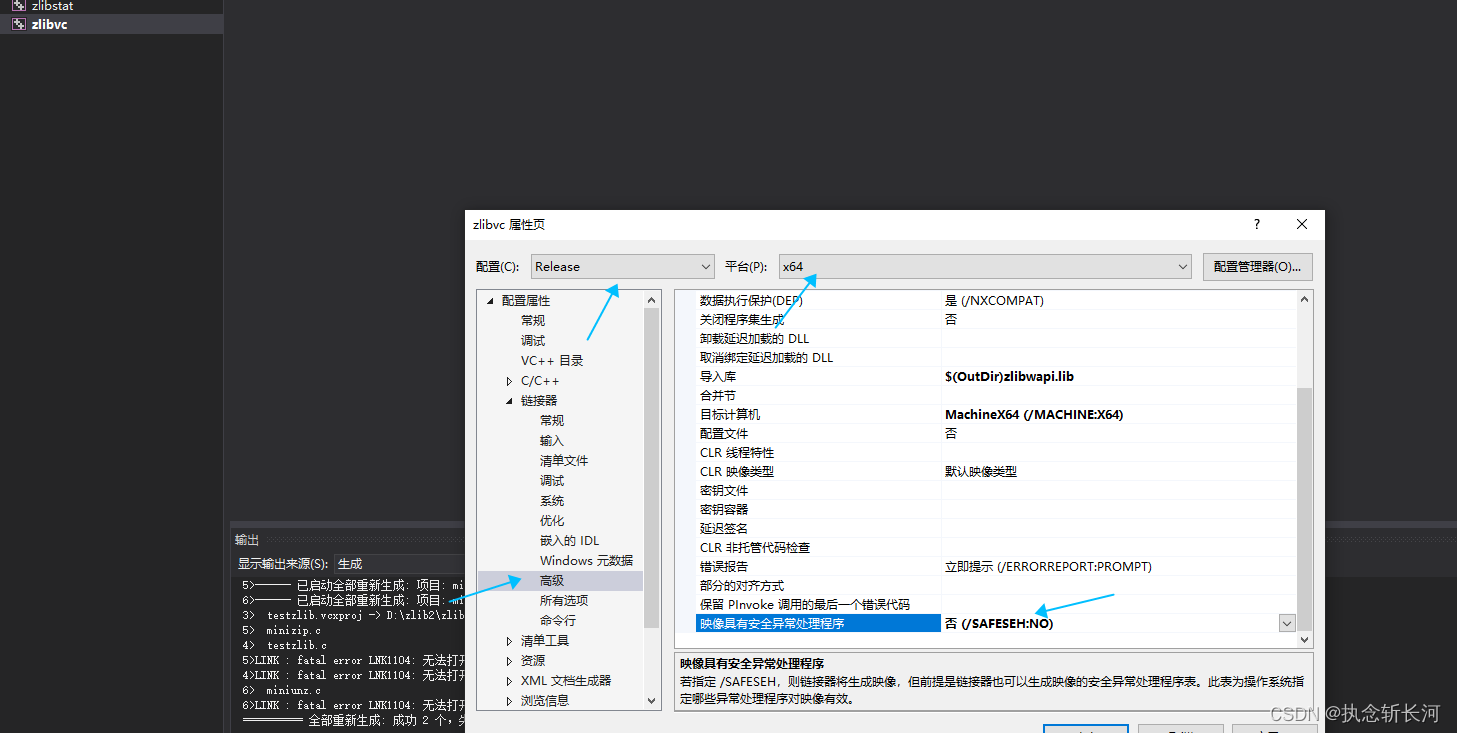Open the 平台 x64 dropdown

click(x=985, y=267)
